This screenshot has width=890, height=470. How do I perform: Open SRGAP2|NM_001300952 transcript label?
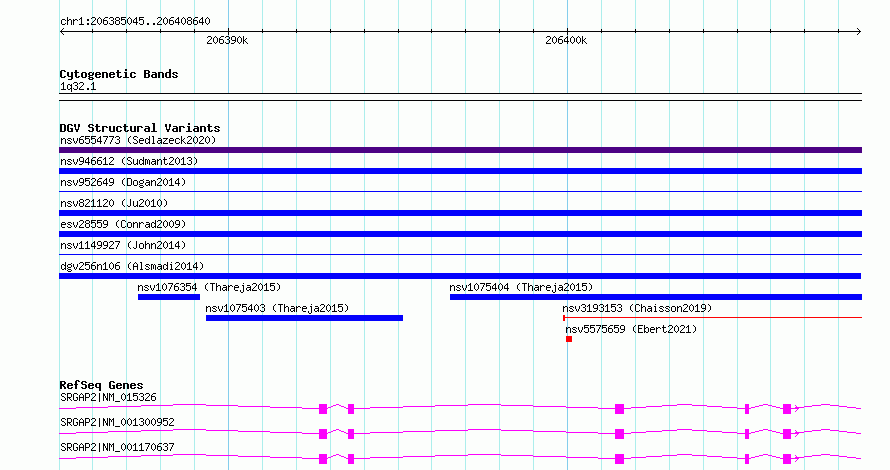pos(117,422)
